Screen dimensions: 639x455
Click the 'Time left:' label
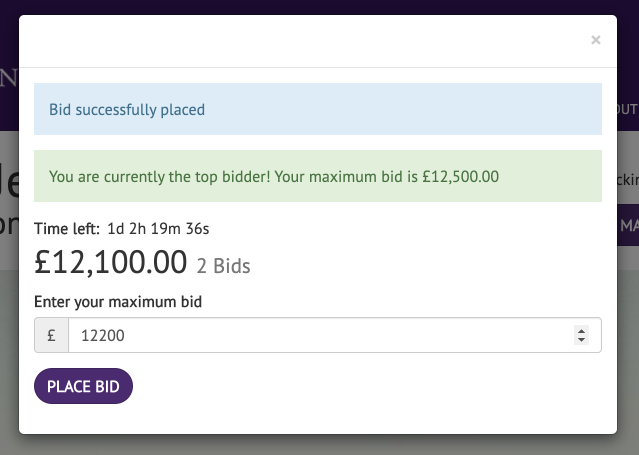(x=66, y=229)
